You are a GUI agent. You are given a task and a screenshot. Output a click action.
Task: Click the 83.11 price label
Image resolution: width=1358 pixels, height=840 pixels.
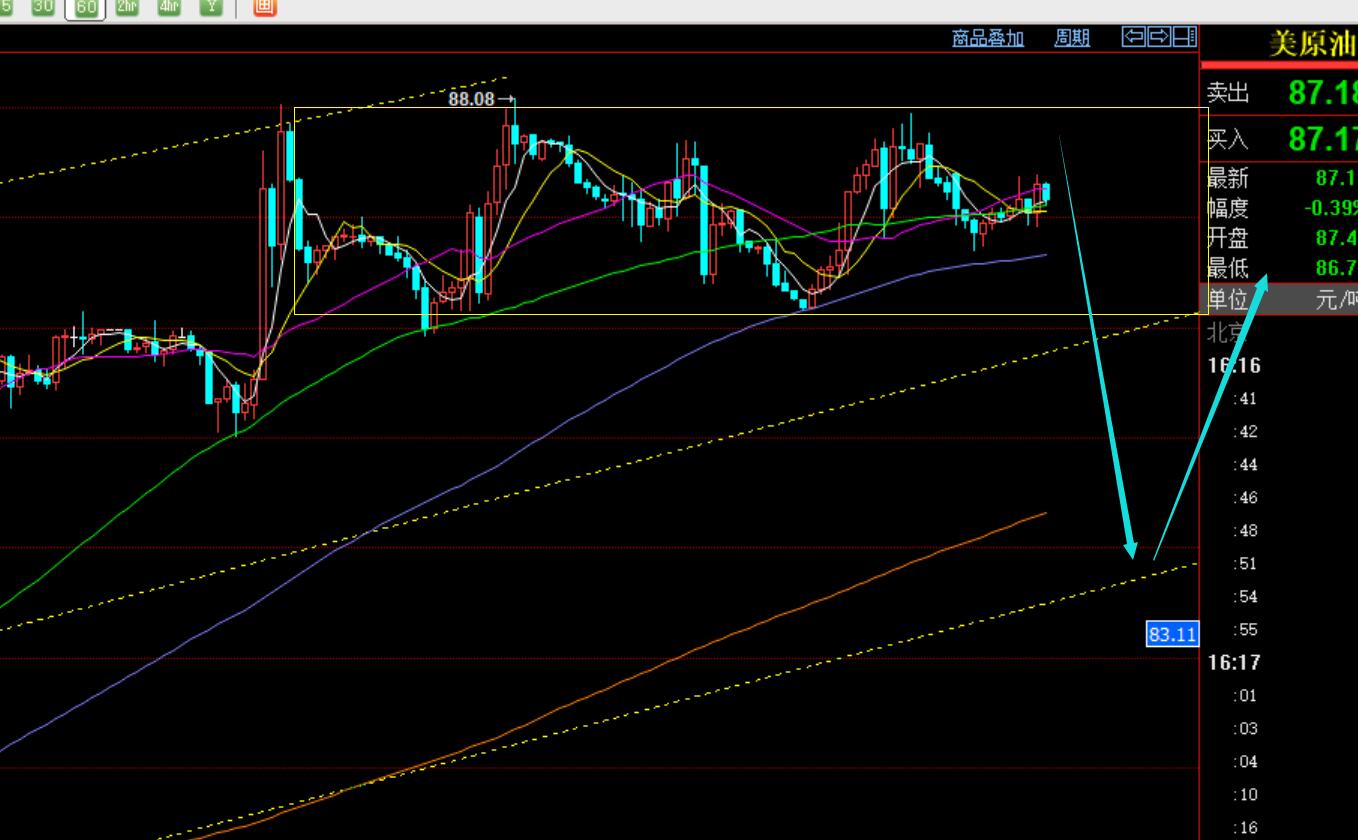coord(1172,634)
